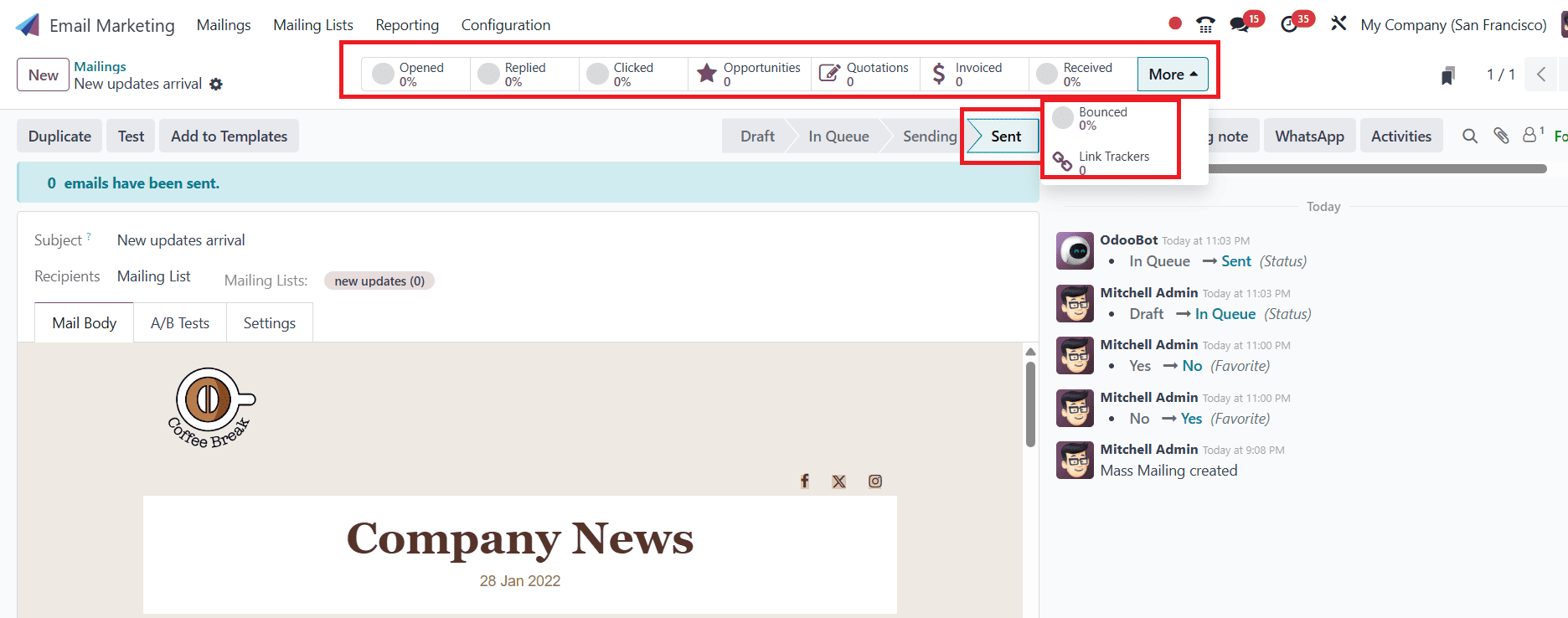Screen dimensions: 1568x618
Task: Open the Opened 0% stat button
Action: pyautogui.click(x=416, y=74)
